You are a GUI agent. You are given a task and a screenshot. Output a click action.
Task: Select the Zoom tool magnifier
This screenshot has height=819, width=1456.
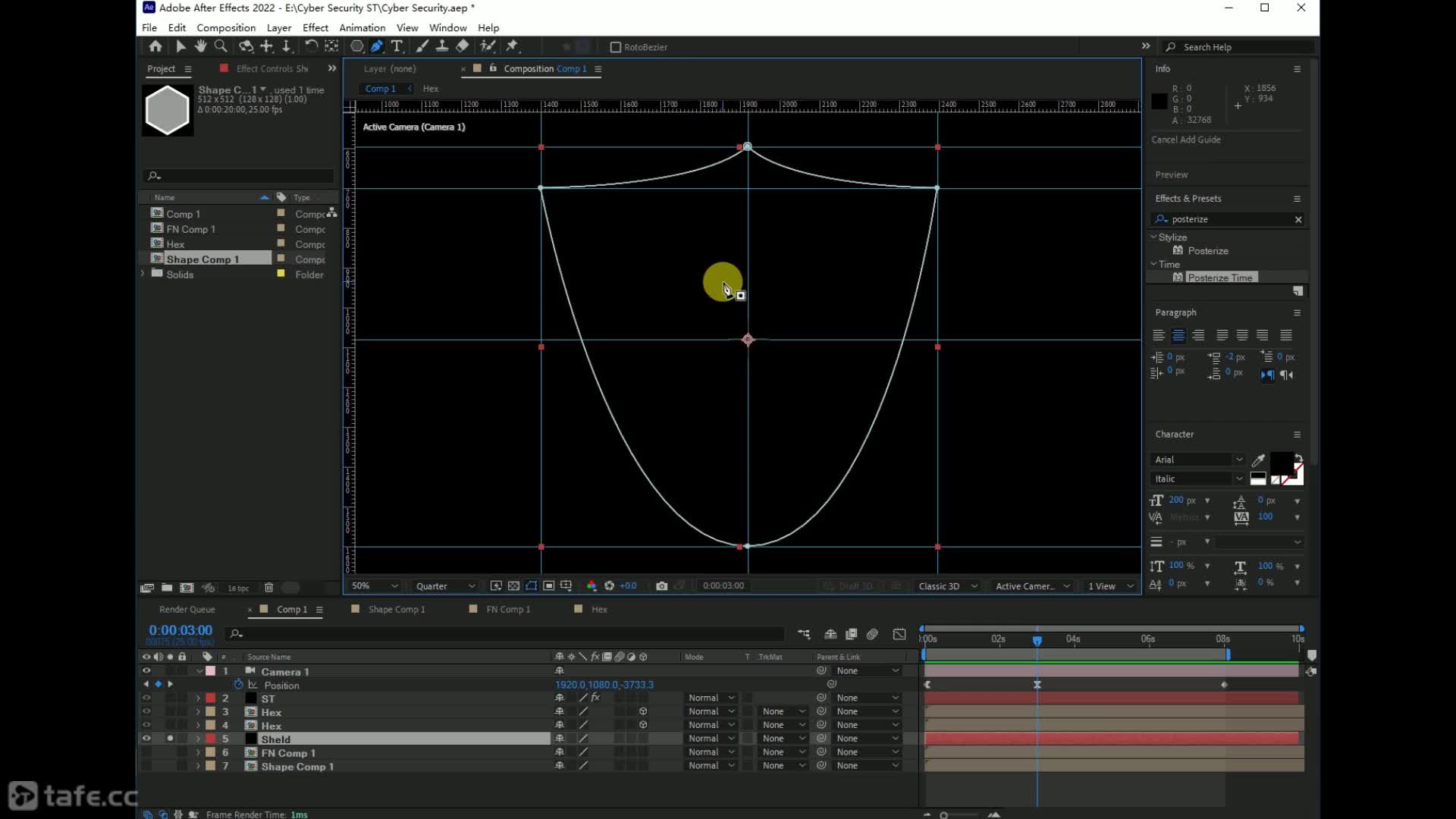click(x=221, y=46)
